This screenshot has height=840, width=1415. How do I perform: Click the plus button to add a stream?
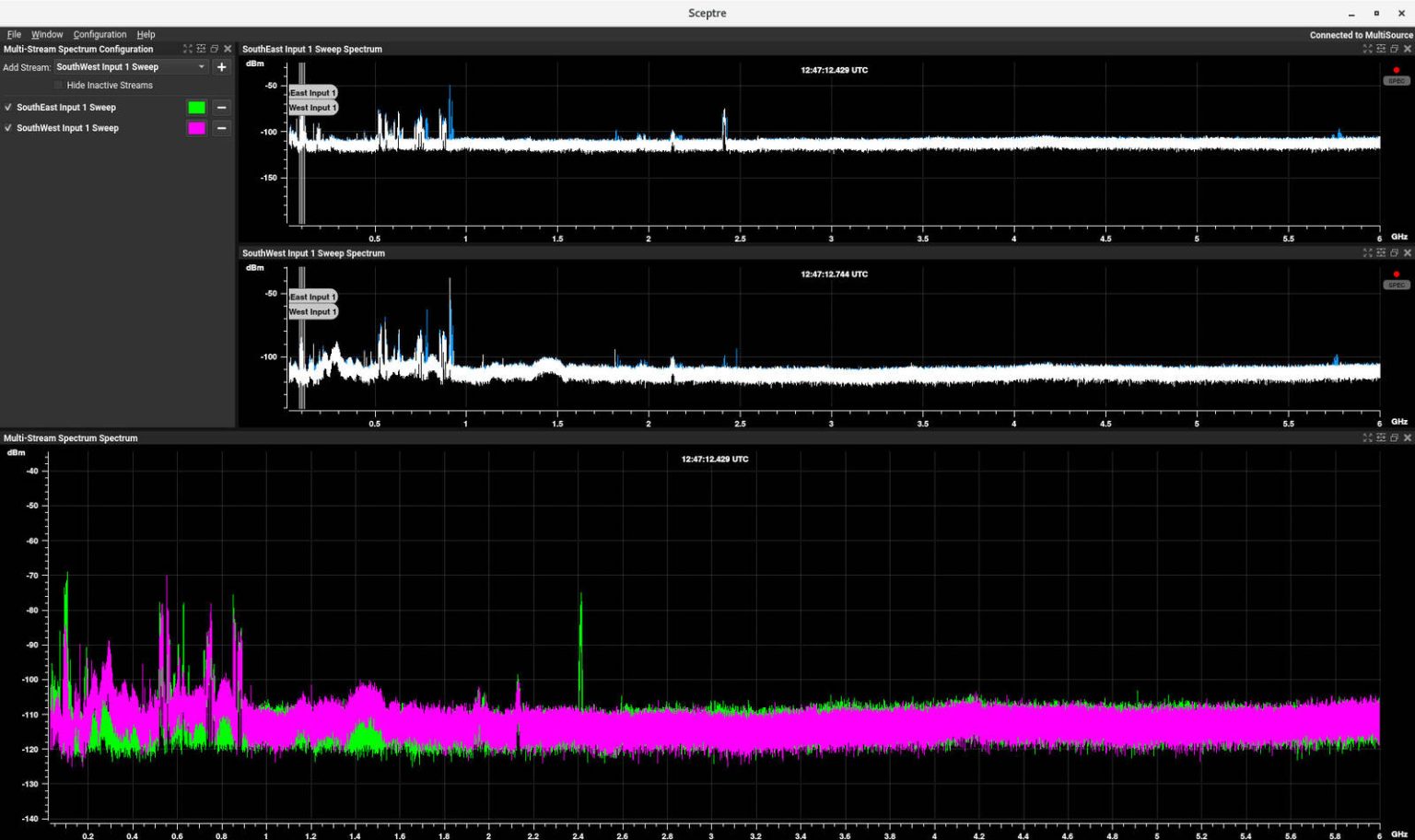pos(221,66)
